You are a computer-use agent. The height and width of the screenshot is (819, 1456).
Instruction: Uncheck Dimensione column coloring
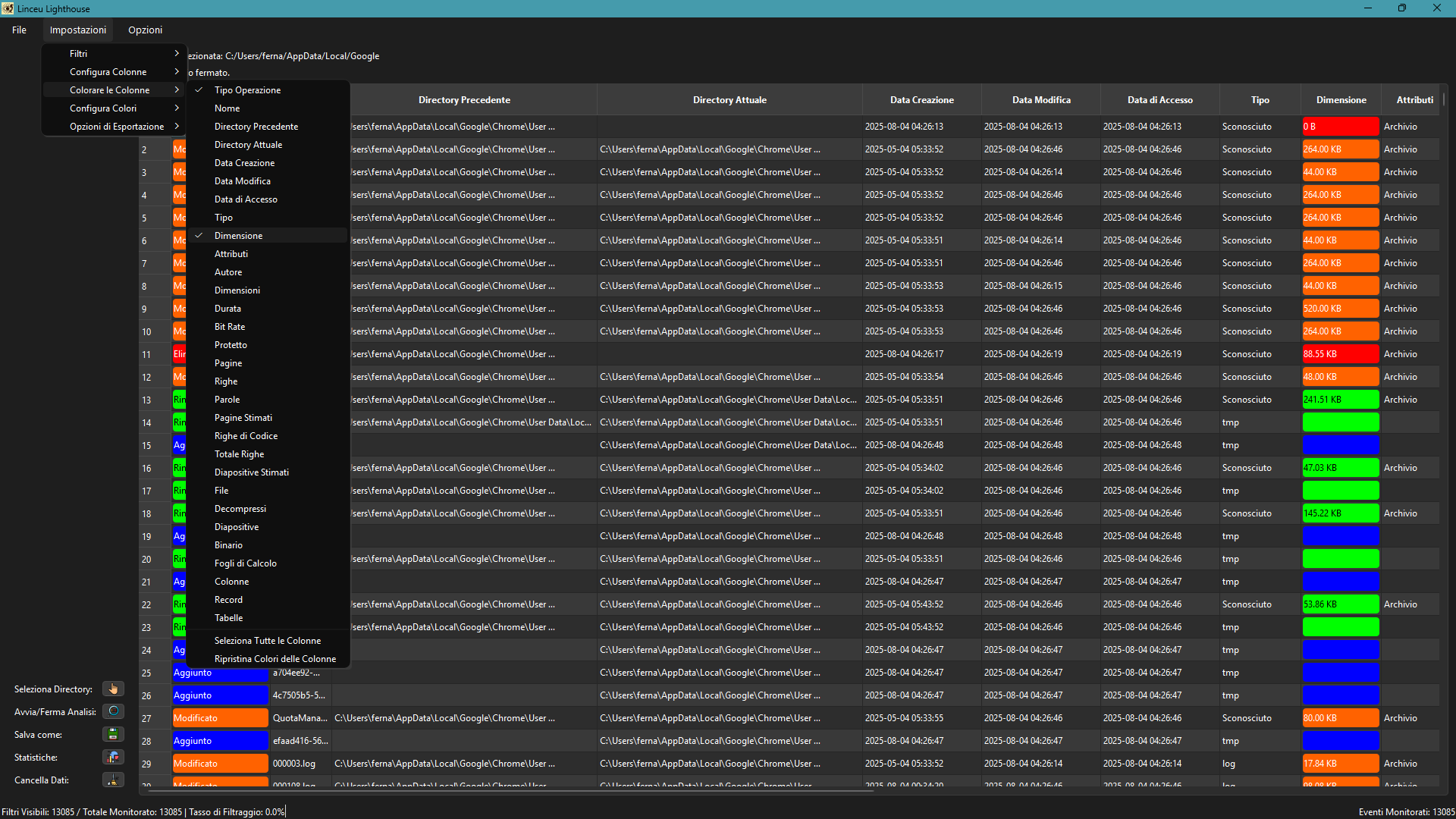[238, 236]
